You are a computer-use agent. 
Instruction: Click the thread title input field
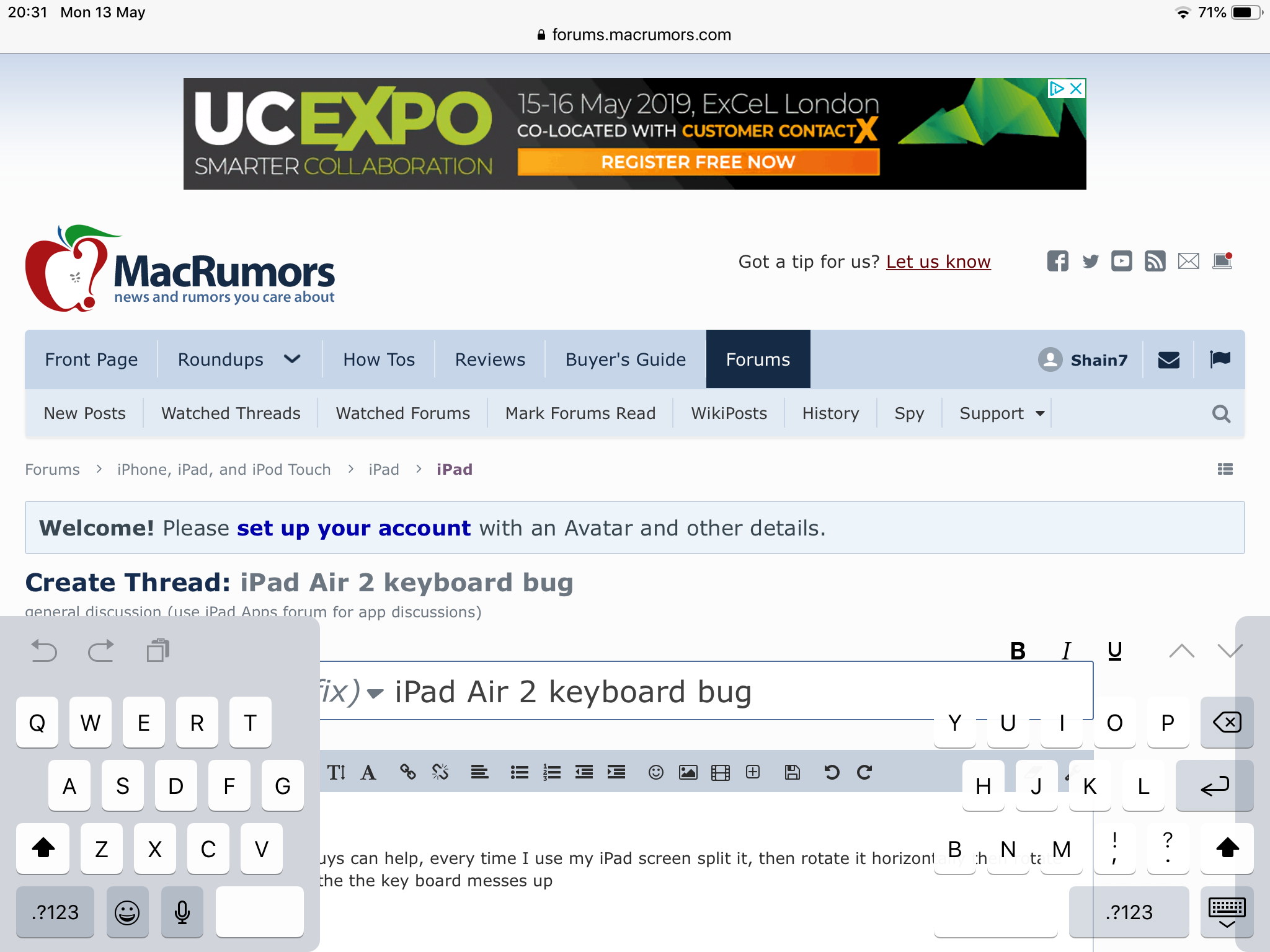[x=740, y=692]
